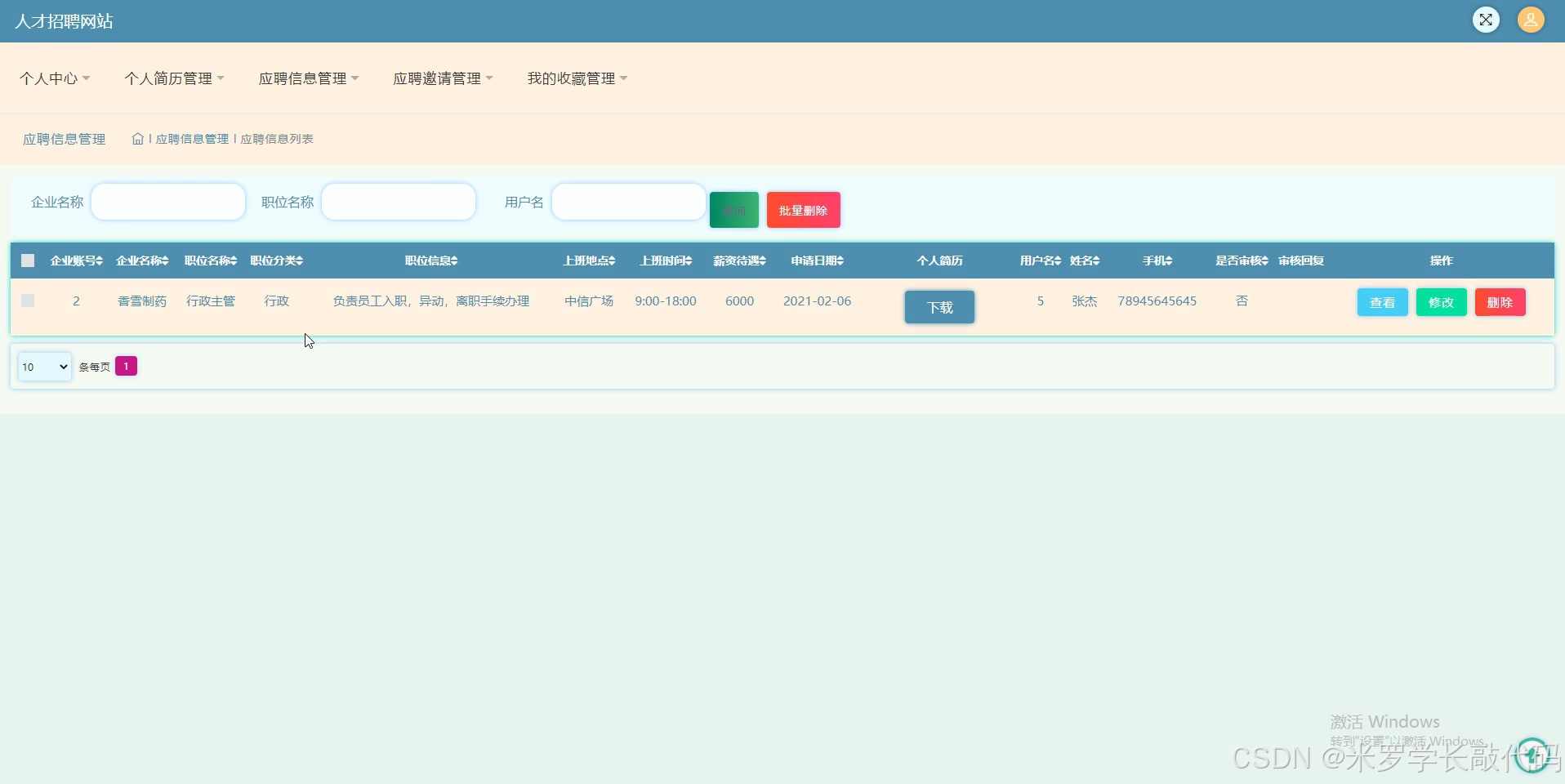
Task: Click the home icon in breadcrumb
Action: tap(138, 139)
